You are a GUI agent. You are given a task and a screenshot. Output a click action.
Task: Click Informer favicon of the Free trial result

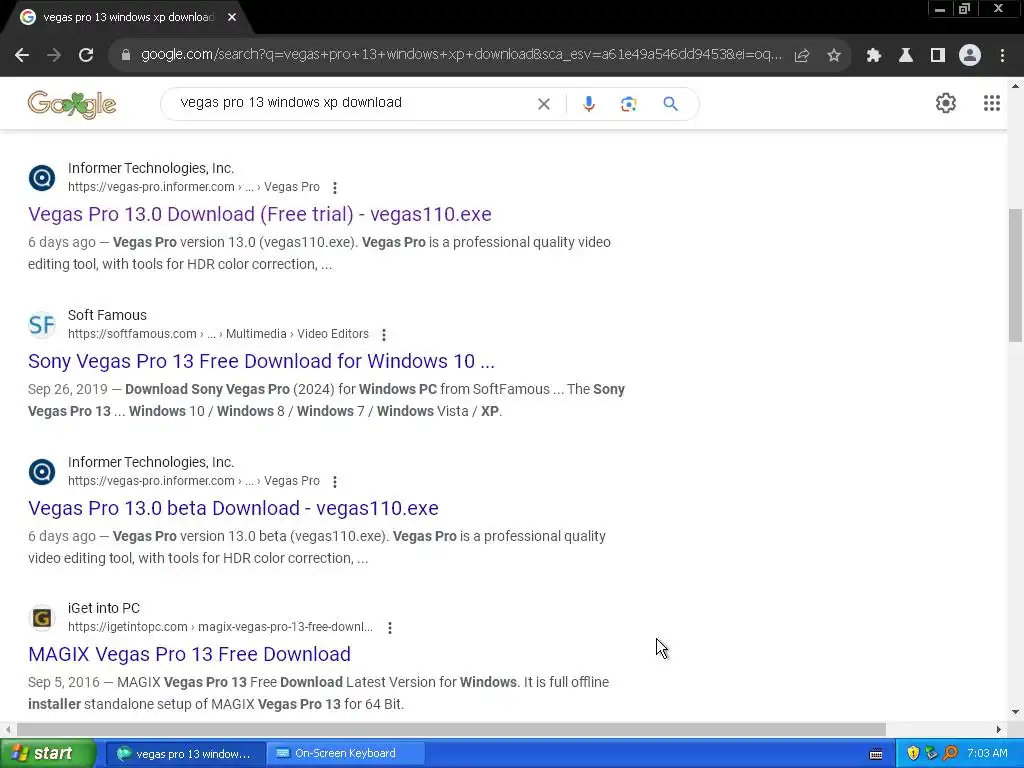coord(42,178)
